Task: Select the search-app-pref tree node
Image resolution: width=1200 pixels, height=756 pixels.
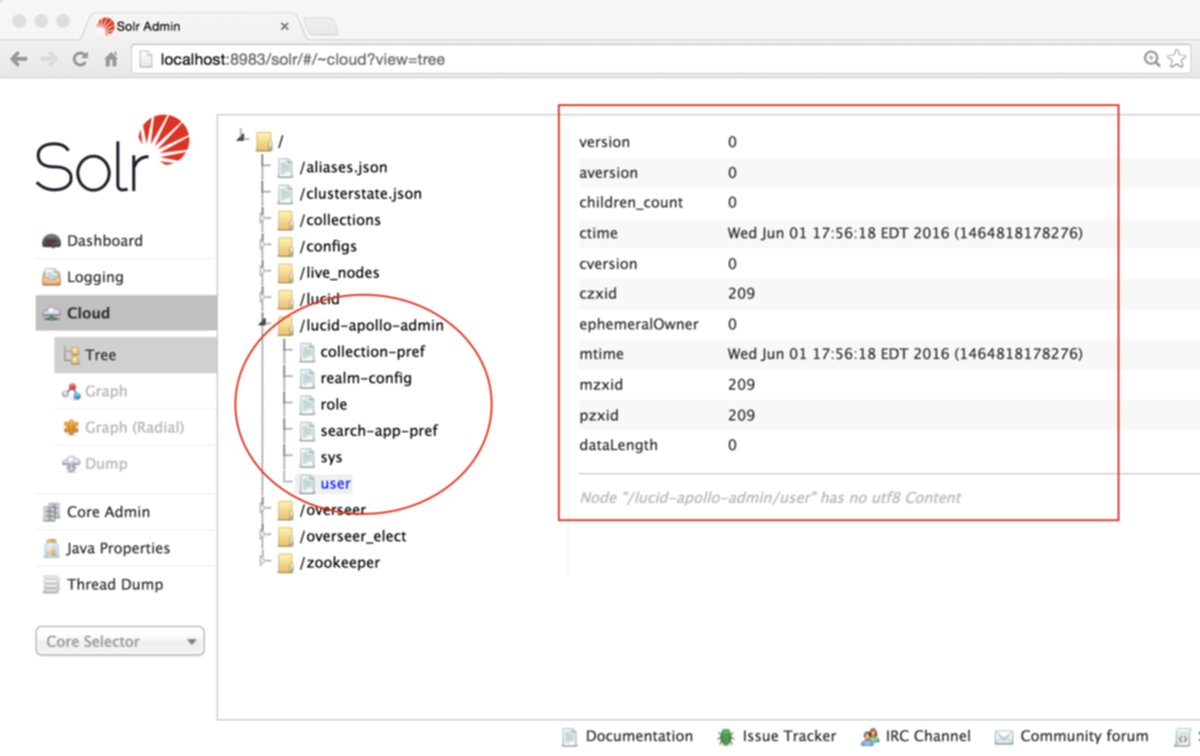Action: (379, 431)
